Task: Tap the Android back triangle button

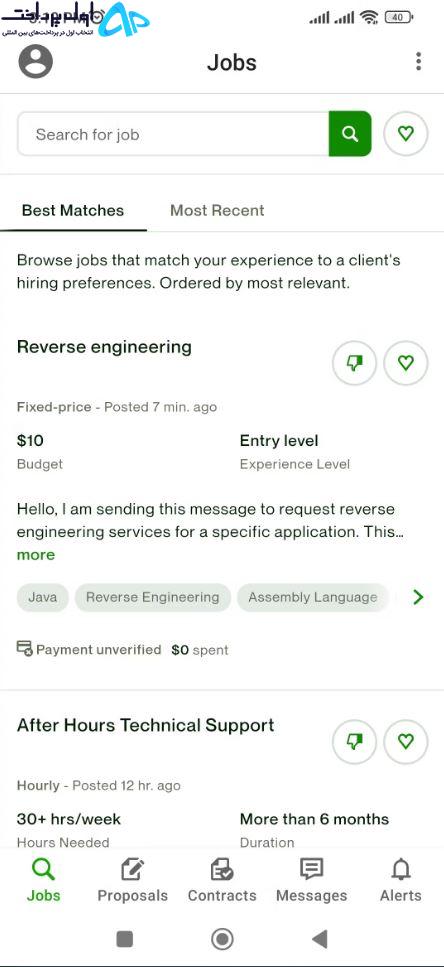Action: pos(319,939)
